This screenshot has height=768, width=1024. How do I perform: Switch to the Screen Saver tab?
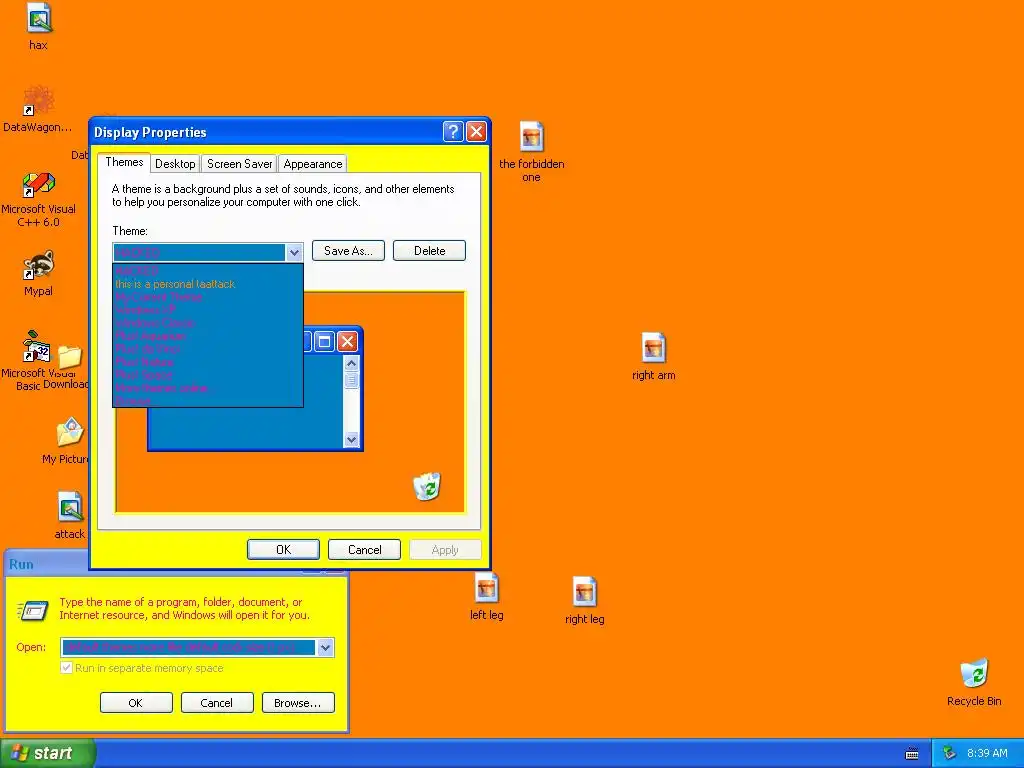tap(239, 164)
